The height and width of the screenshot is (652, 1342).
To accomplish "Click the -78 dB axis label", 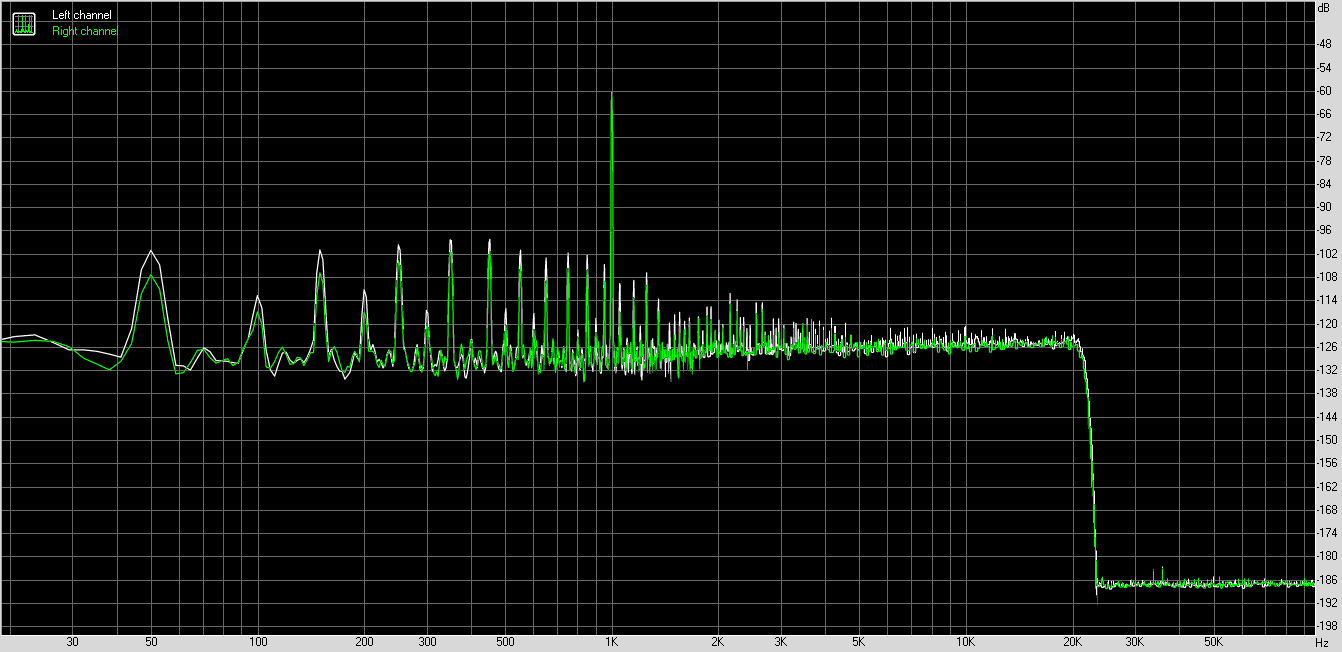I will coord(1326,160).
